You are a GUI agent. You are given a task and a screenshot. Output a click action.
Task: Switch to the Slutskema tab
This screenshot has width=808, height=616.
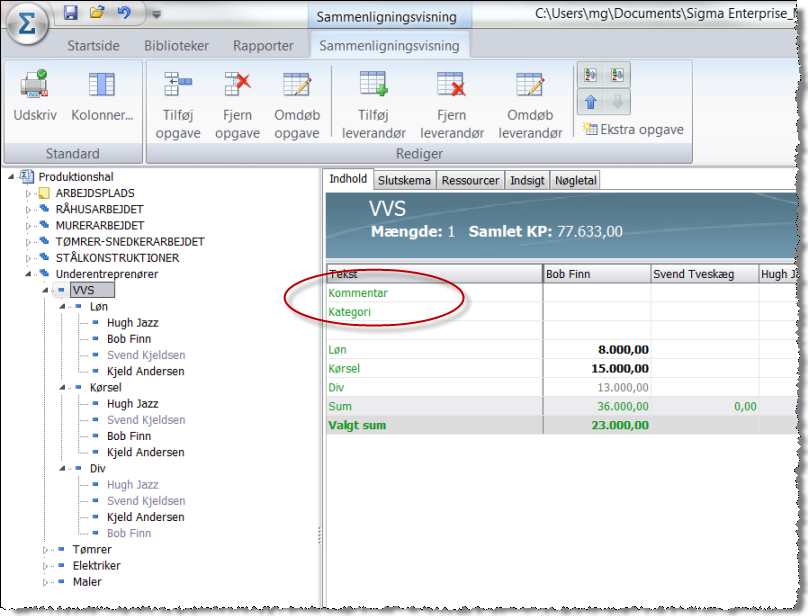coord(405,180)
